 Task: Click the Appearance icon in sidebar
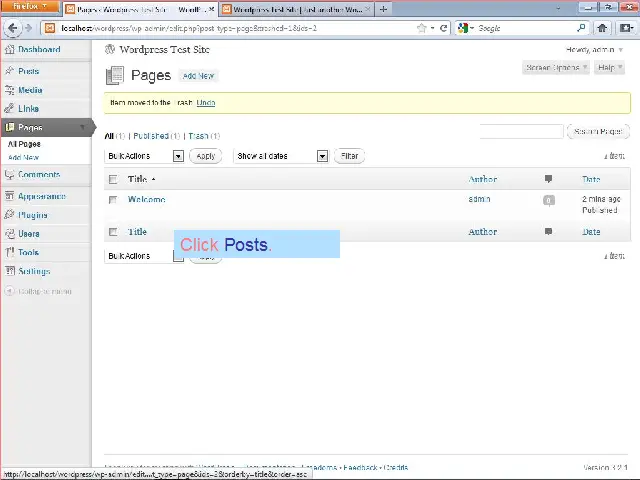9,196
